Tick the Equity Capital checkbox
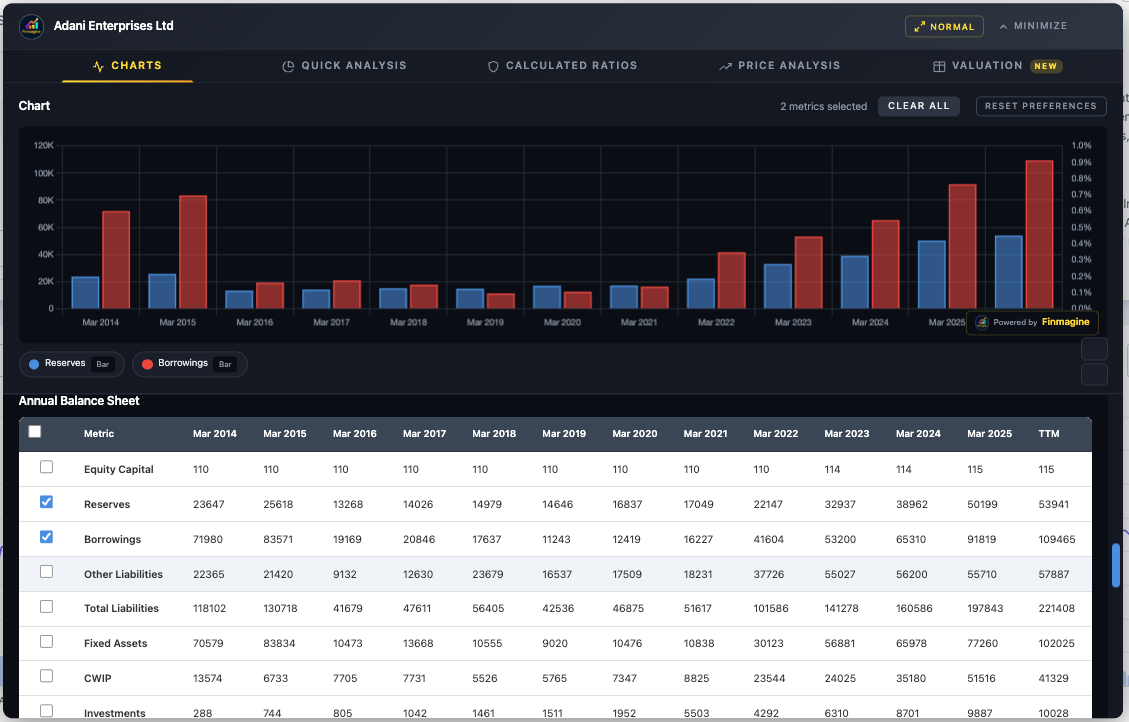The image size is (1129, 722). click(46, 467)
